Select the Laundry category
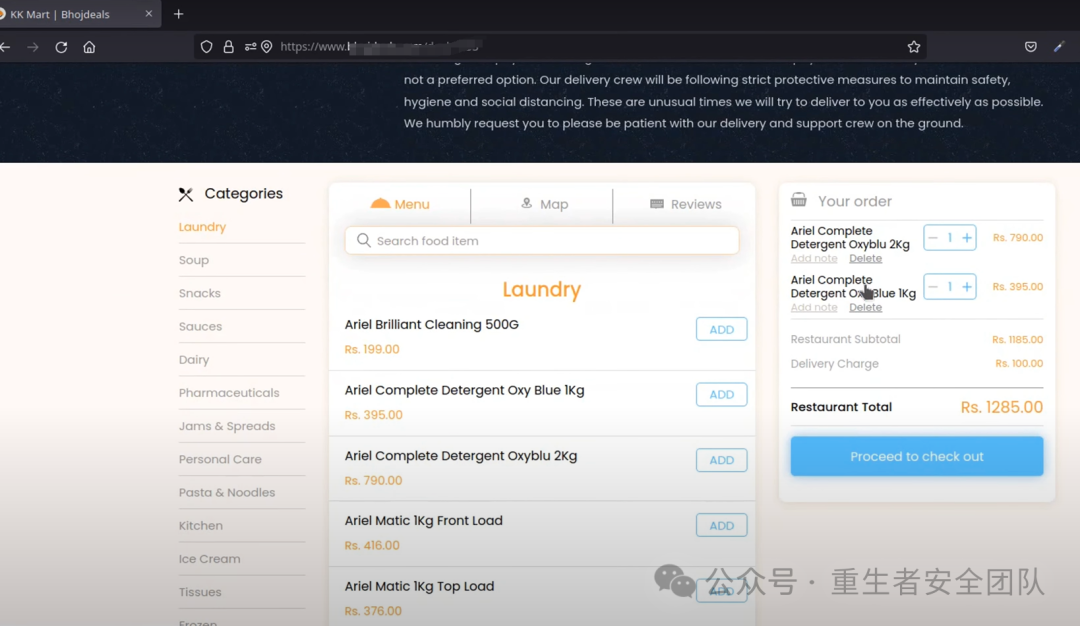This screenshot has width=1080, height=626. tap(202, 227)
